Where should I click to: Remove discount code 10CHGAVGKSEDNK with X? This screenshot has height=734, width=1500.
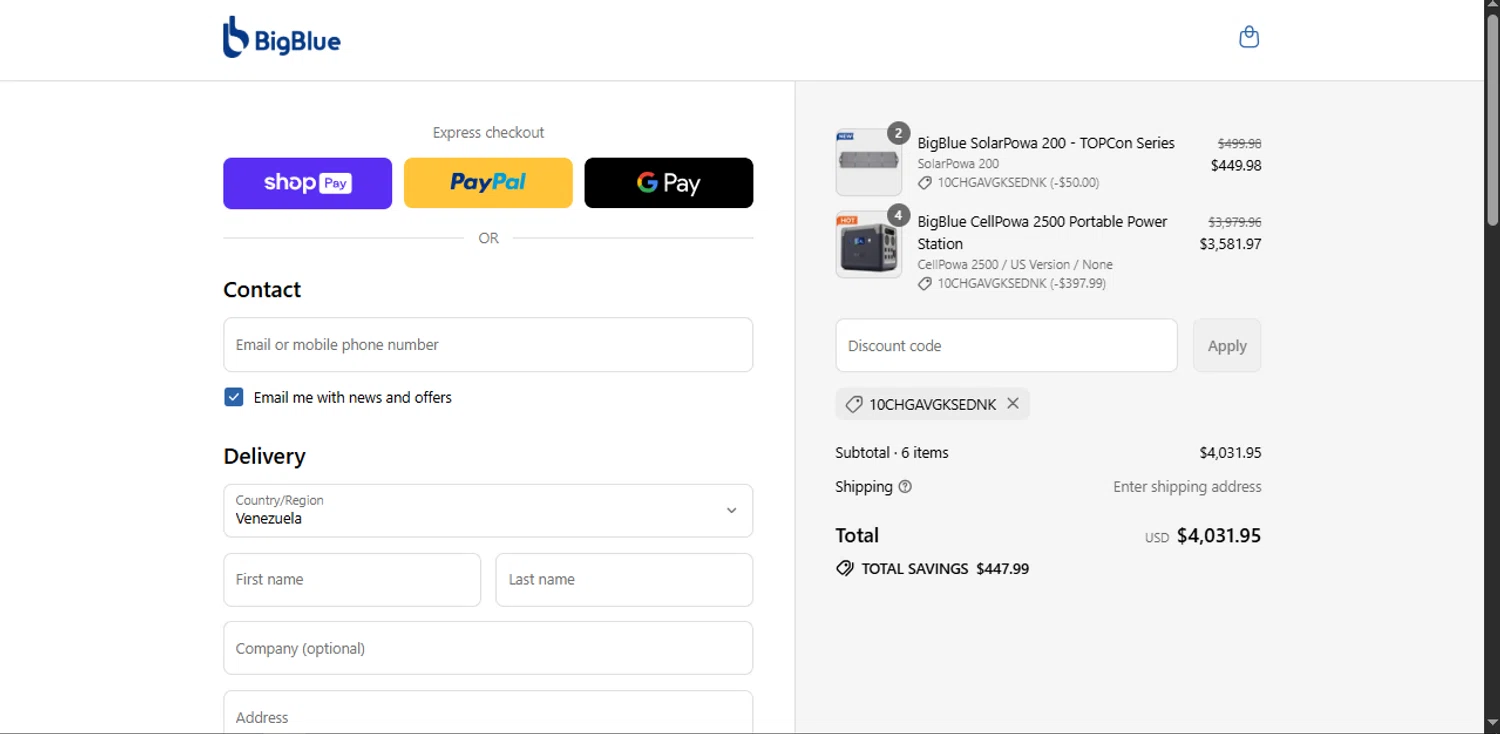click(1013, 403)
